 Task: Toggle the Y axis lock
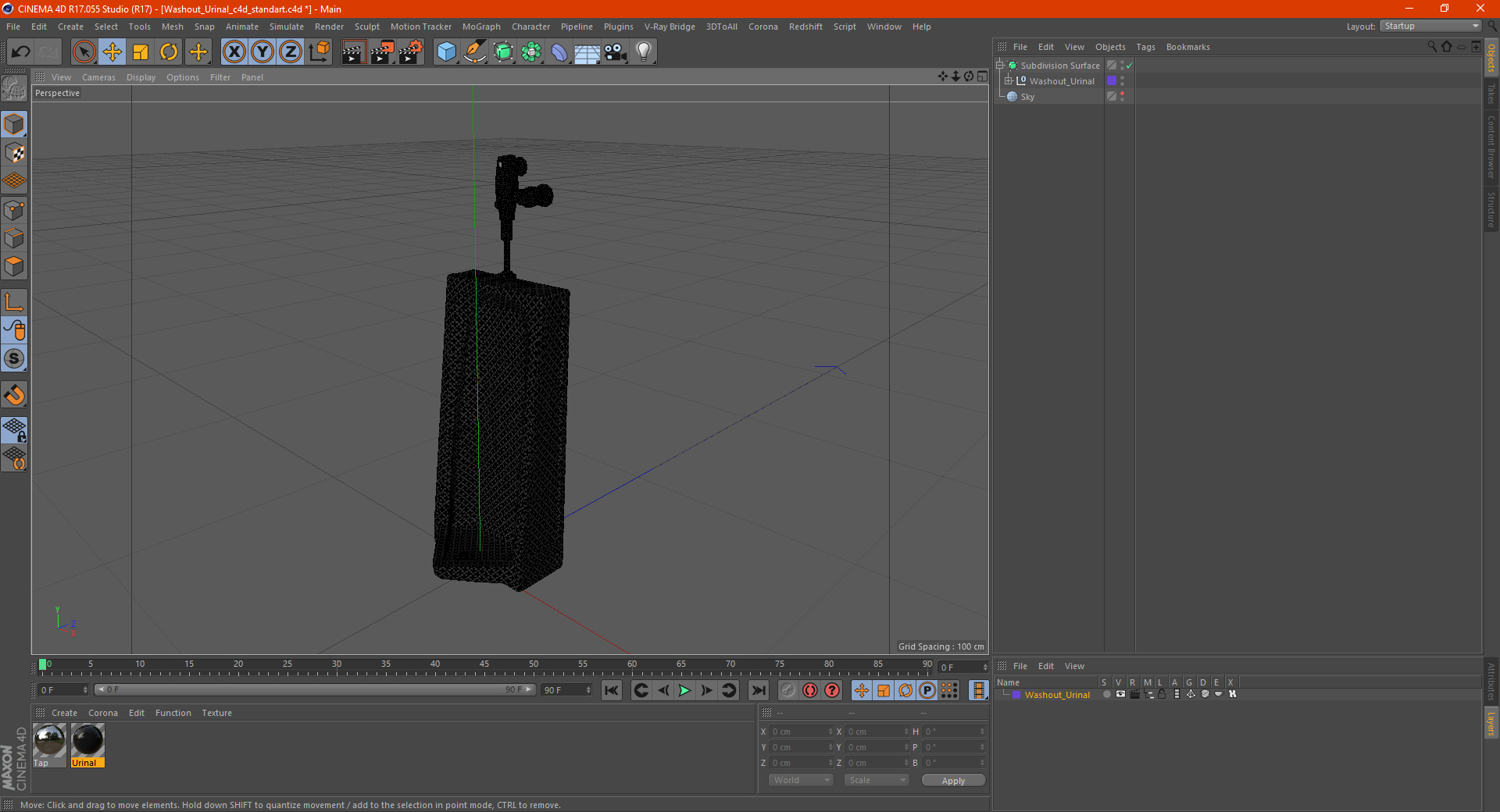(262, 52)
